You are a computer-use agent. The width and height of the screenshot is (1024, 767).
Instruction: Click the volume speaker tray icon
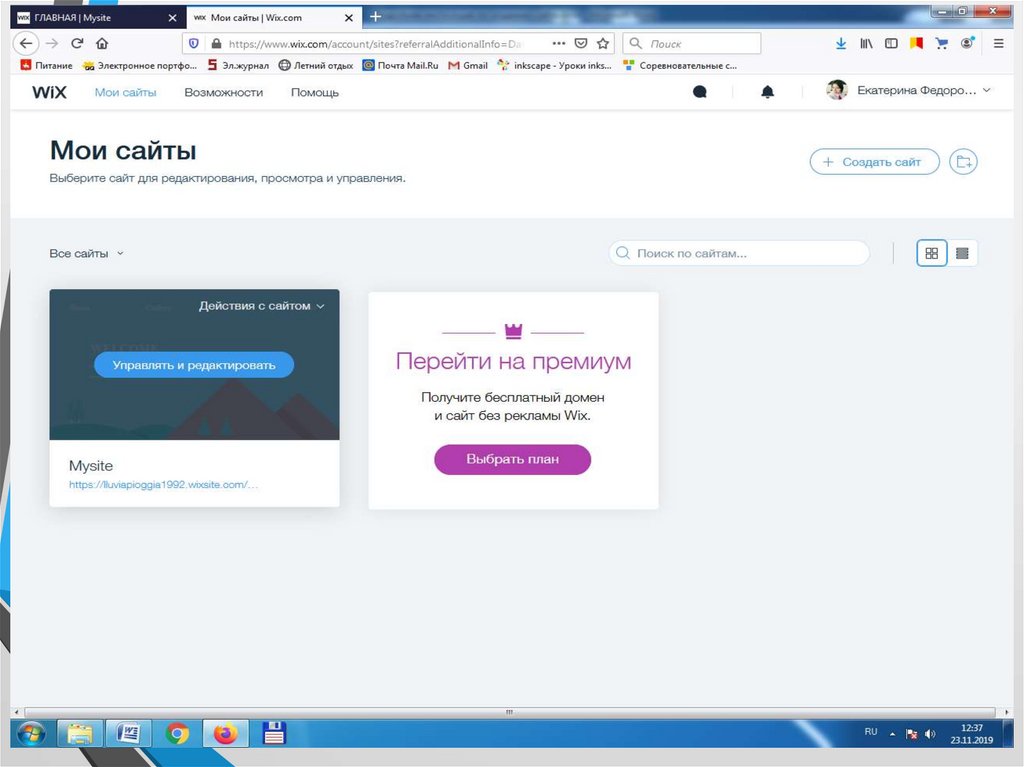pyautogui.click(x=930, y=734)
